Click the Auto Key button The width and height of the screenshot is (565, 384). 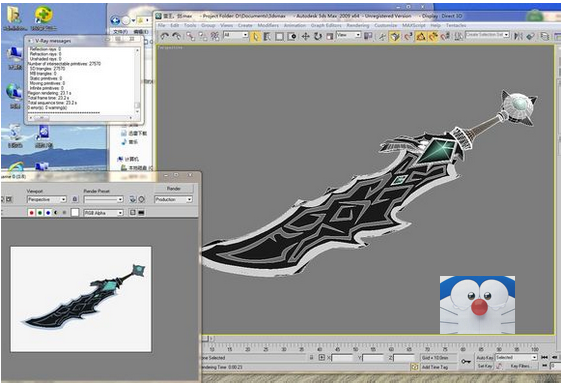tap(485, 358)
